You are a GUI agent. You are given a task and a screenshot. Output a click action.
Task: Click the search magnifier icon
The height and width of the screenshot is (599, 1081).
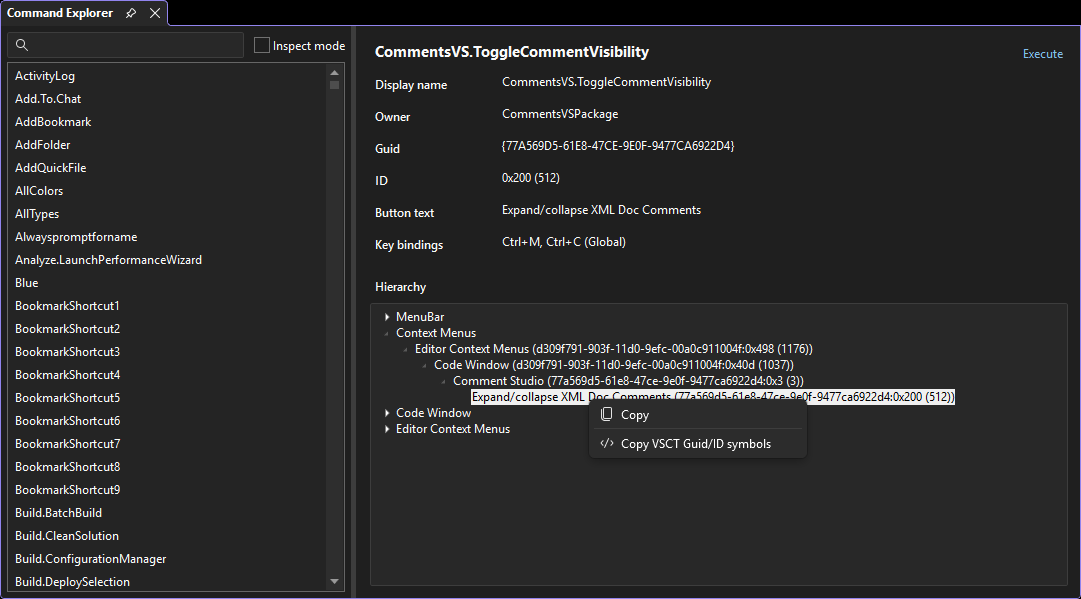[x=22, y=45]
